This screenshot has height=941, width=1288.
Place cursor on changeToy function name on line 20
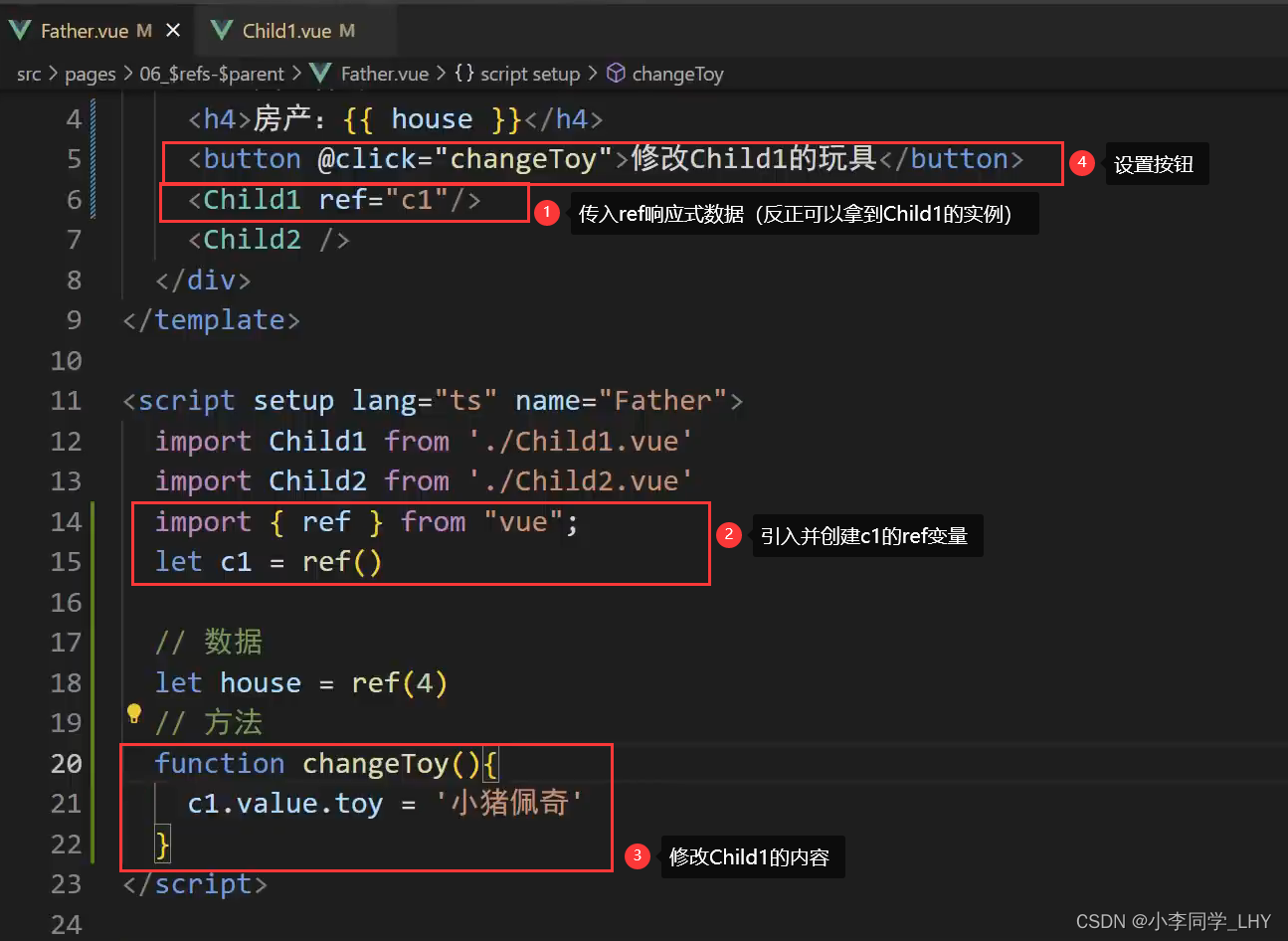(x=375, y=763)
